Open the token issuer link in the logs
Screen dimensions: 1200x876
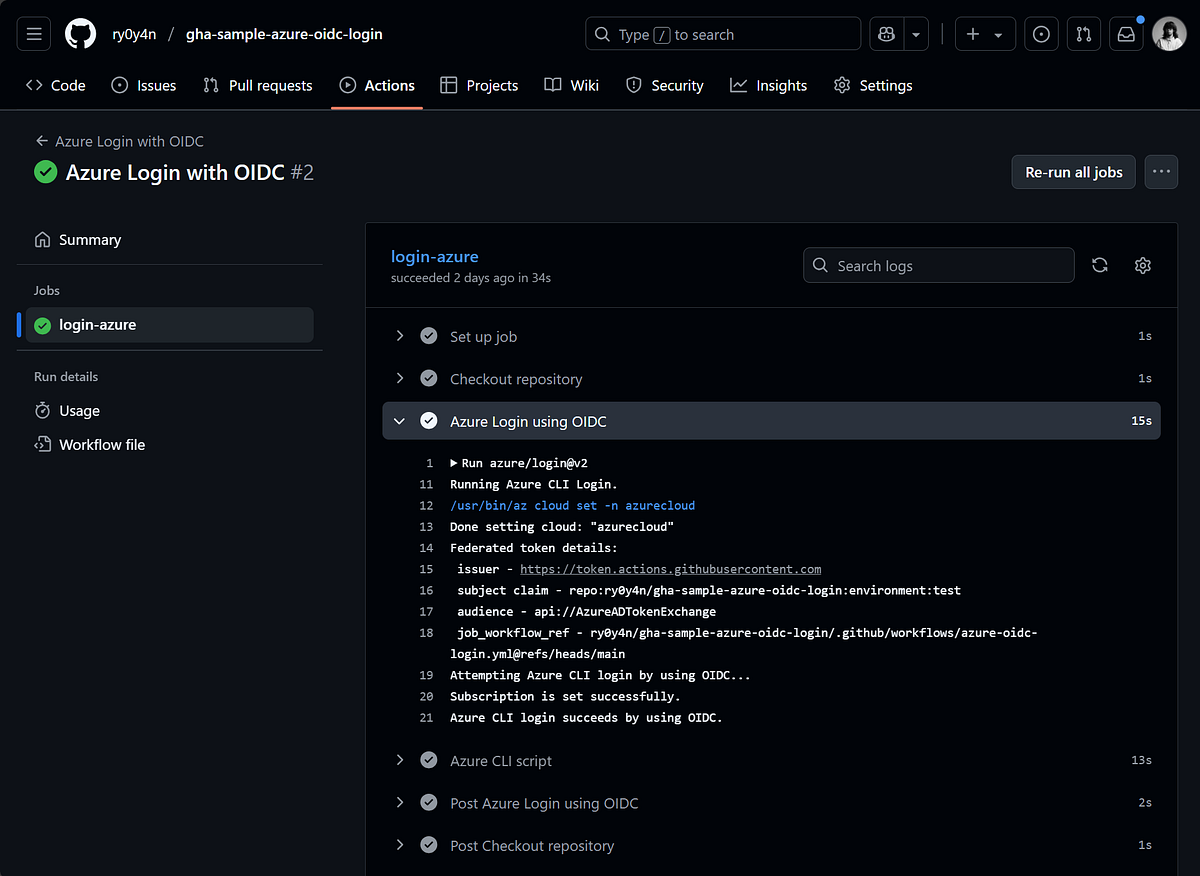click(671, 568)
